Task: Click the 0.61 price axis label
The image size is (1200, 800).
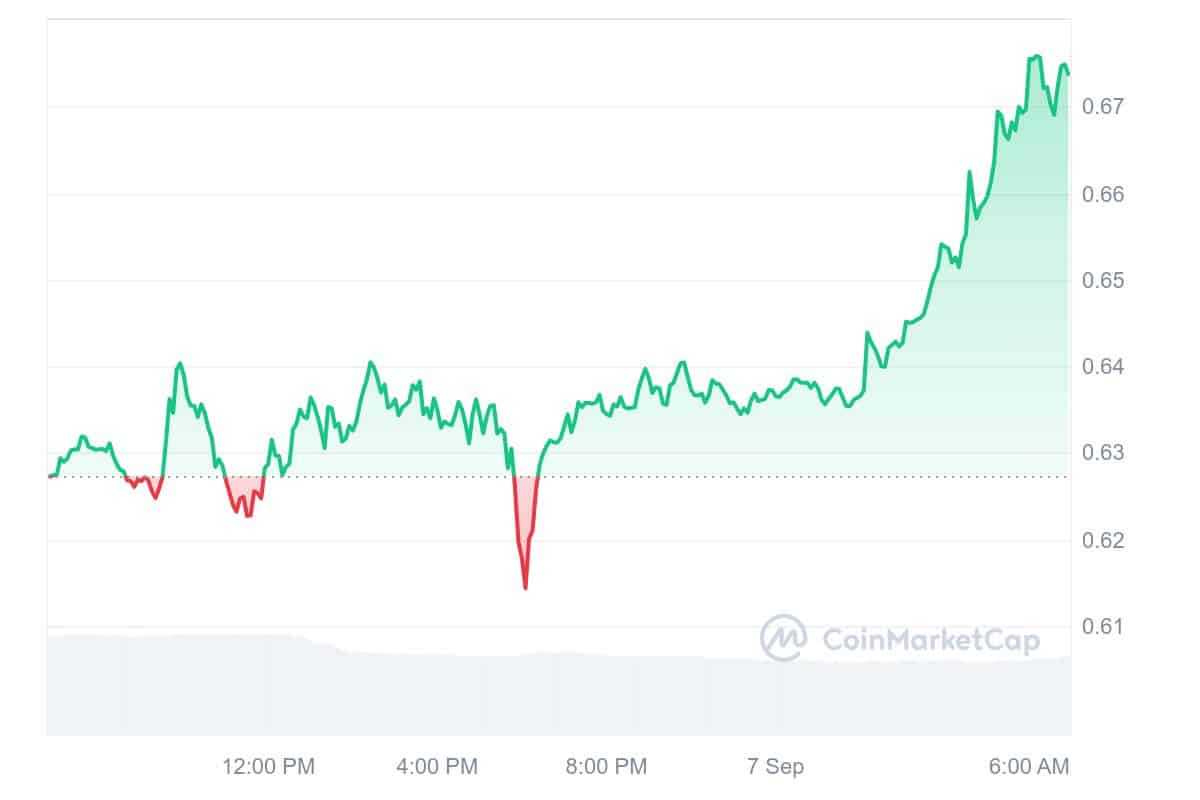Action: pyautogui.click(x=1105, y=627)
